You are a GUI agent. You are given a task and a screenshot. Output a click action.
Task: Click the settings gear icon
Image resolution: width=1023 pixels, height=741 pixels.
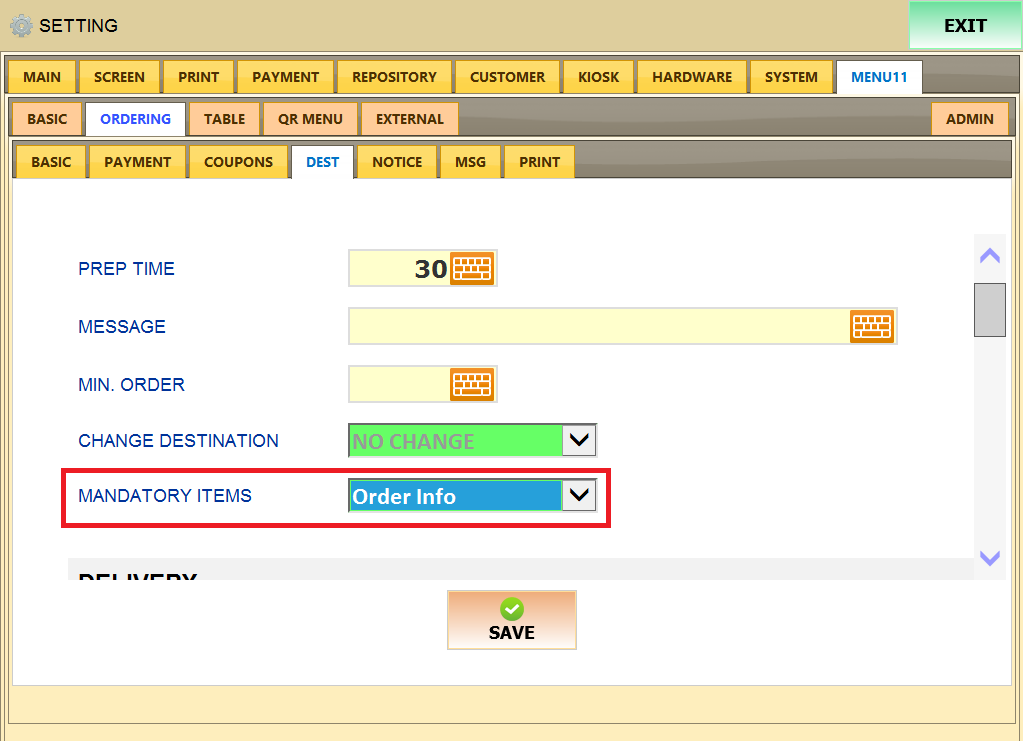click(x=21, y=25)
